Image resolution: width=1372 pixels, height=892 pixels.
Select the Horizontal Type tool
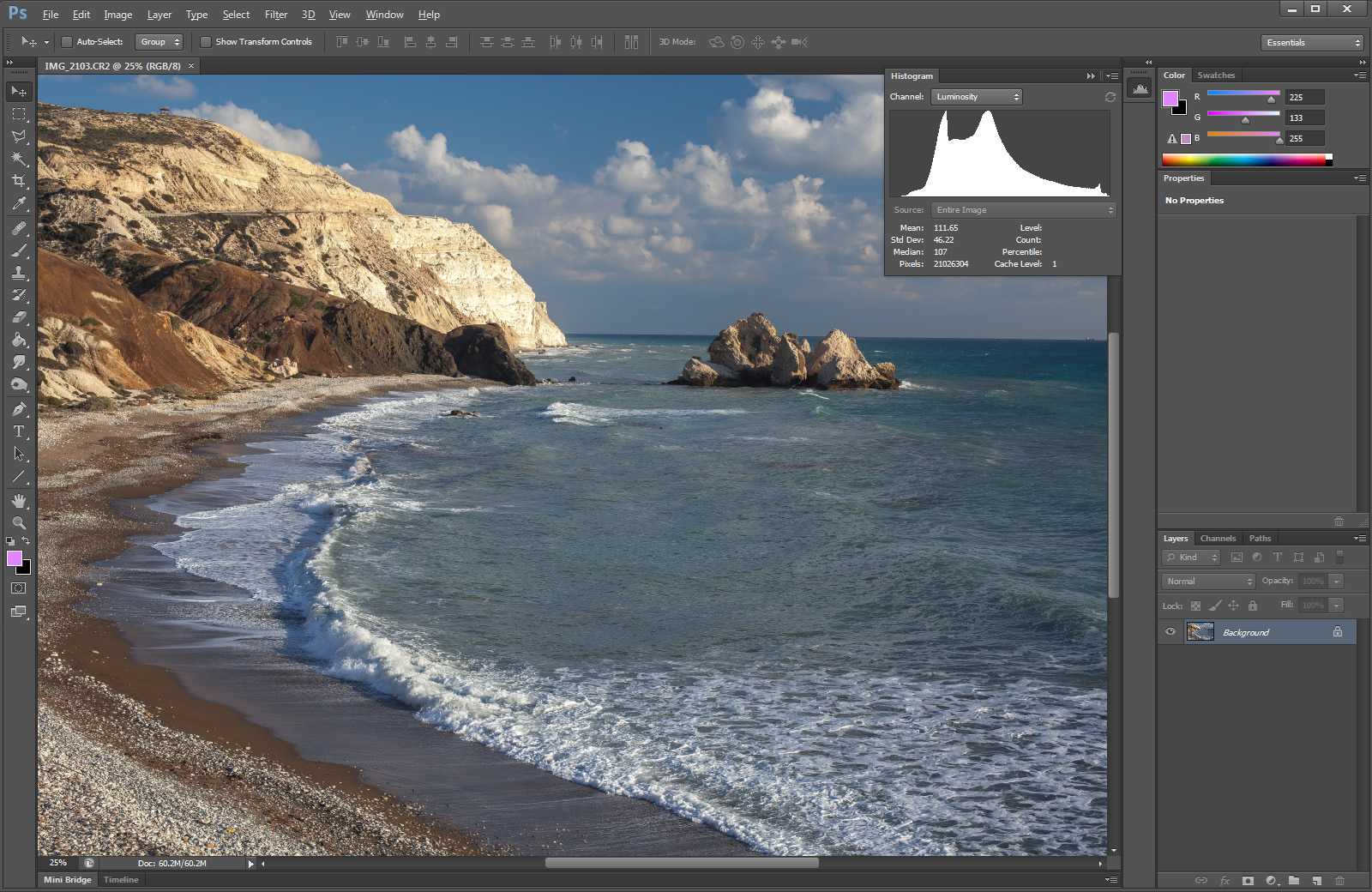[x=19, y=431]
